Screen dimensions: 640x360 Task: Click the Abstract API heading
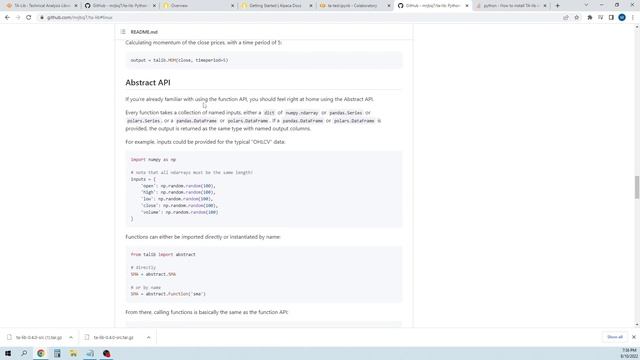(x=148, y=82)
